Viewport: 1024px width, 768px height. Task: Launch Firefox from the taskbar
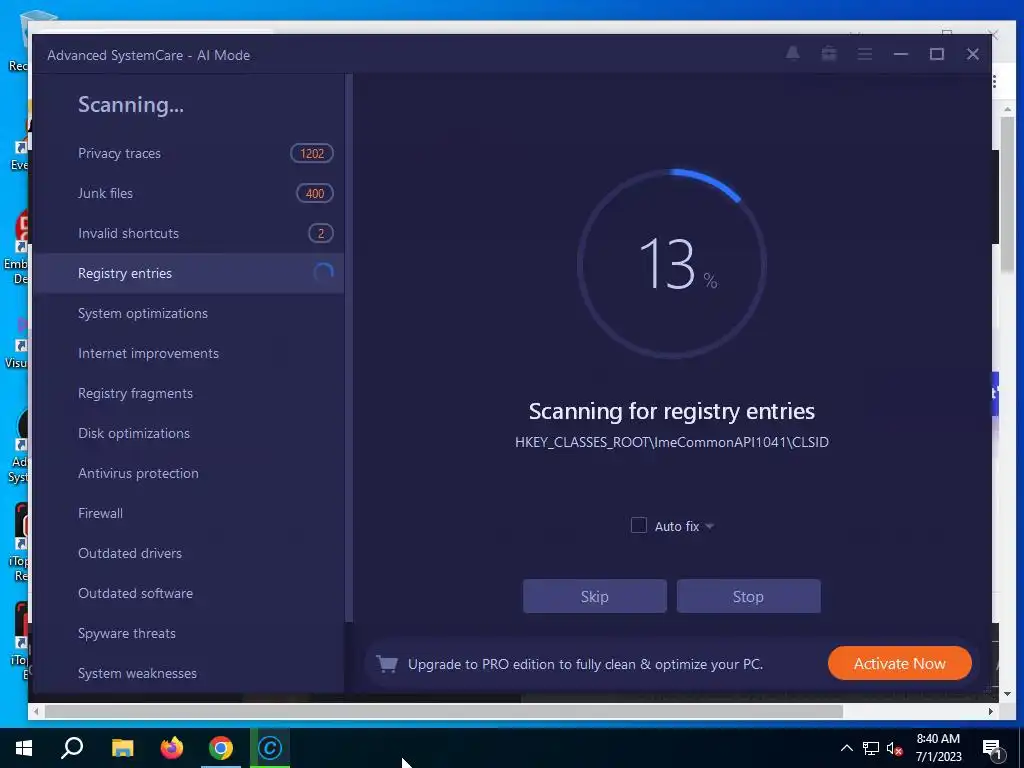[172, 748]
